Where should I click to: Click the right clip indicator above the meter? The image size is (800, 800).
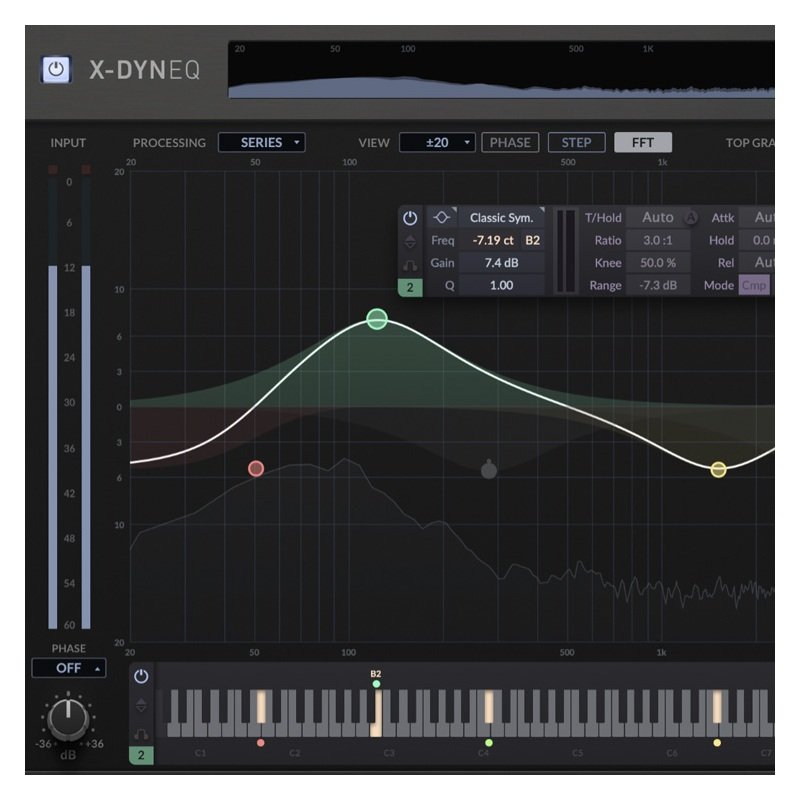click(x=86, y=169)
